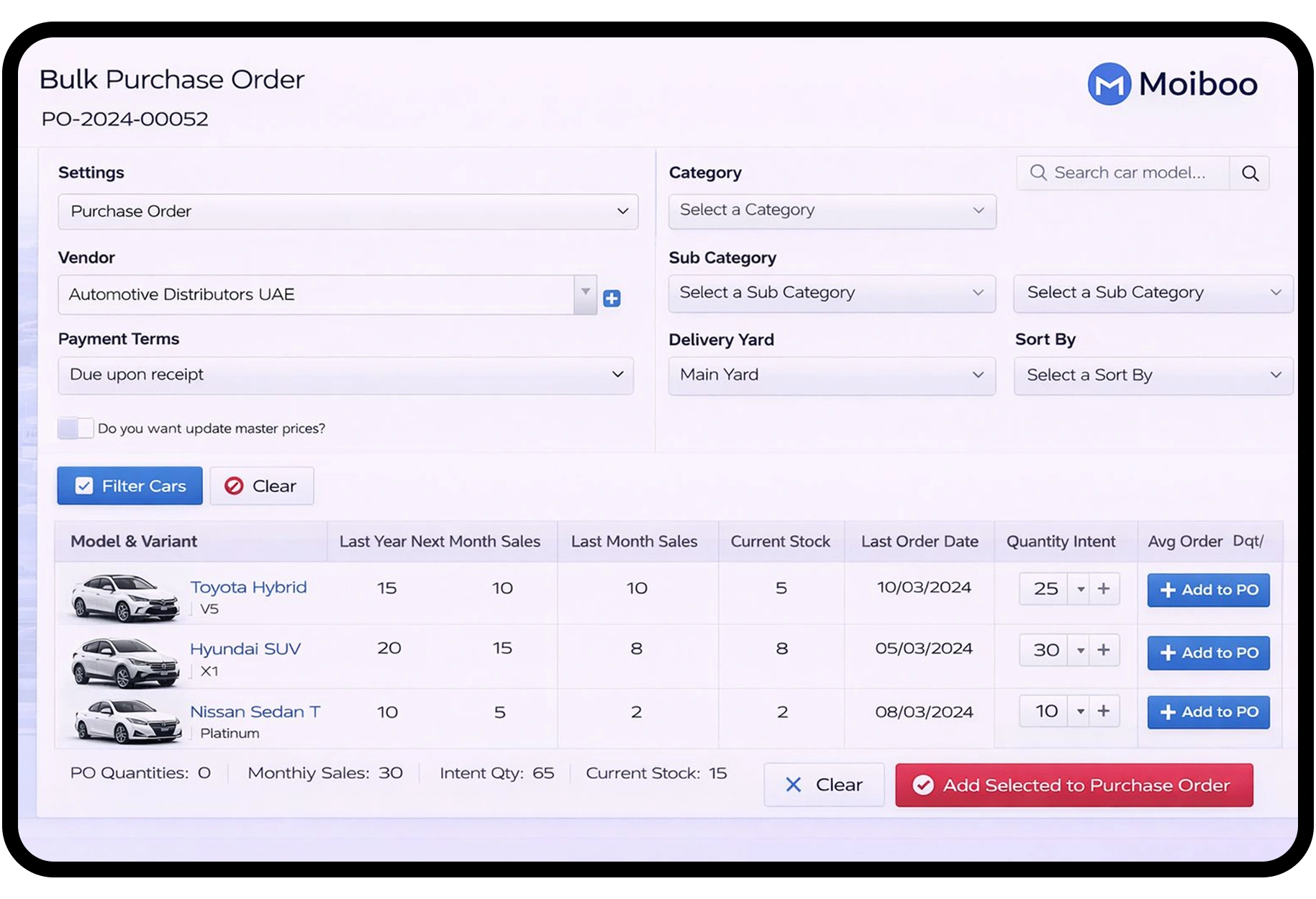
Task: Open the Select a Category dropdown
Action: click(832, 211)
